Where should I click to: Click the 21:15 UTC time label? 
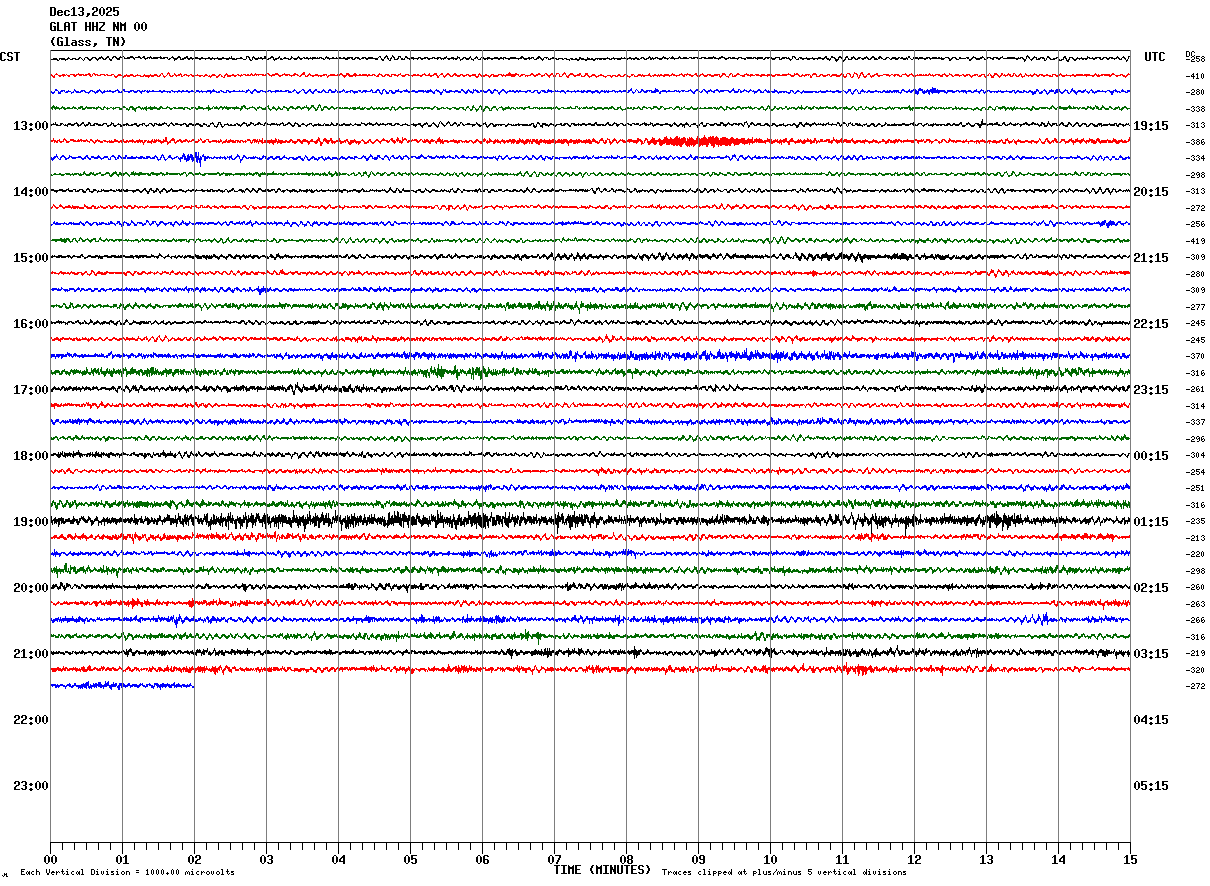(x=1151, y=258)
